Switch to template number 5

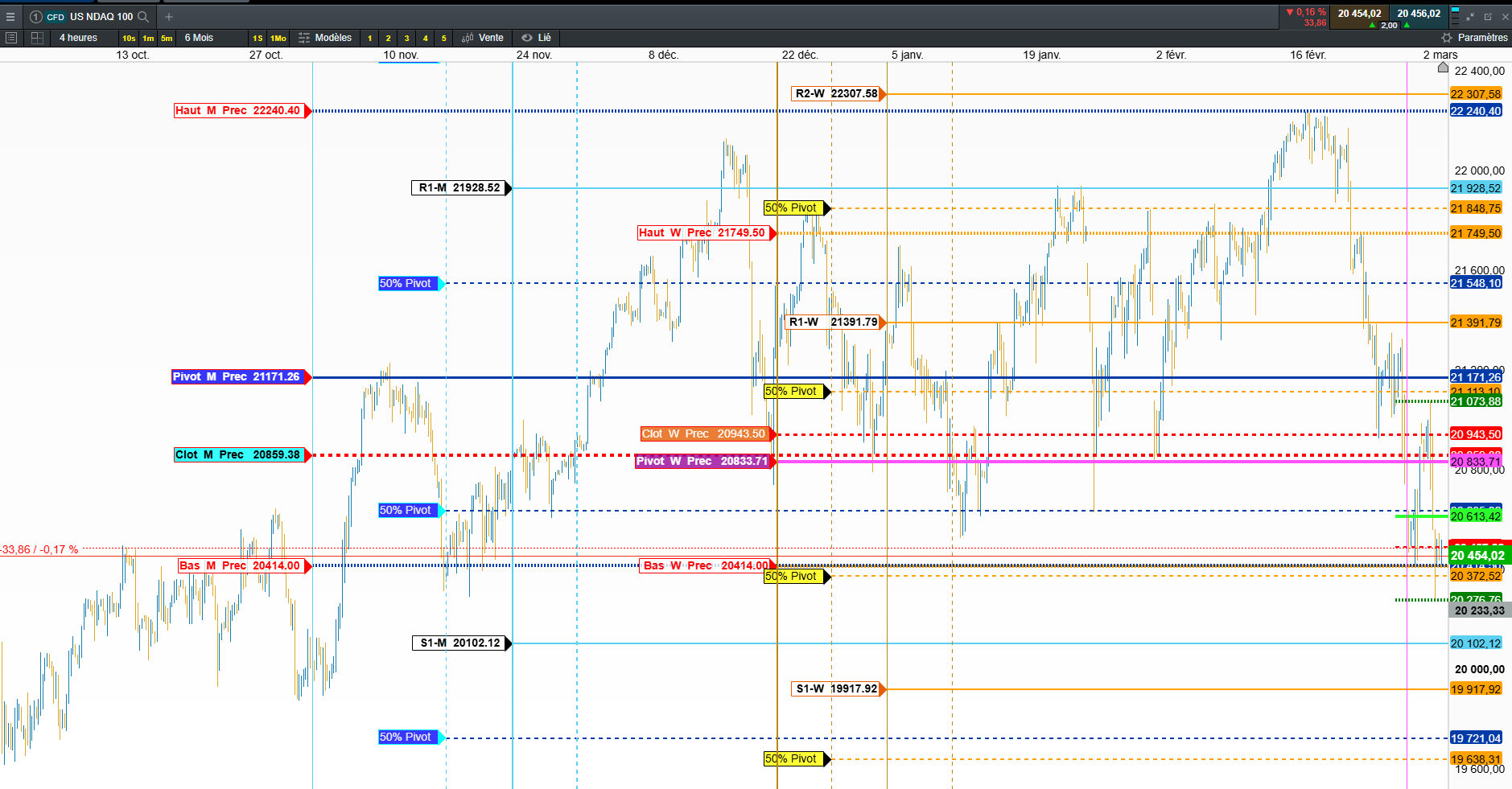pos(444,38)
